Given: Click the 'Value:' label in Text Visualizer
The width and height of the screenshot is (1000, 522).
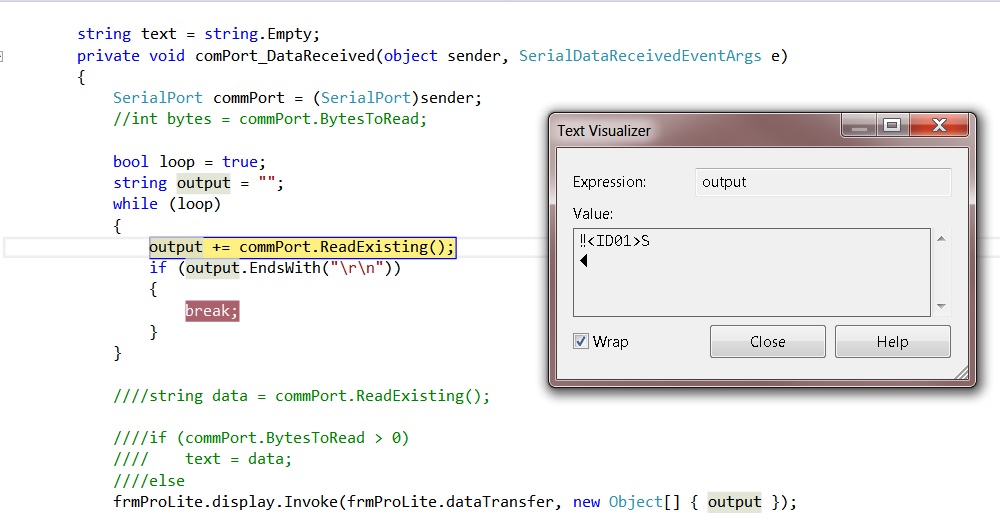Looking at the screenshot, I should coord(592,214).
